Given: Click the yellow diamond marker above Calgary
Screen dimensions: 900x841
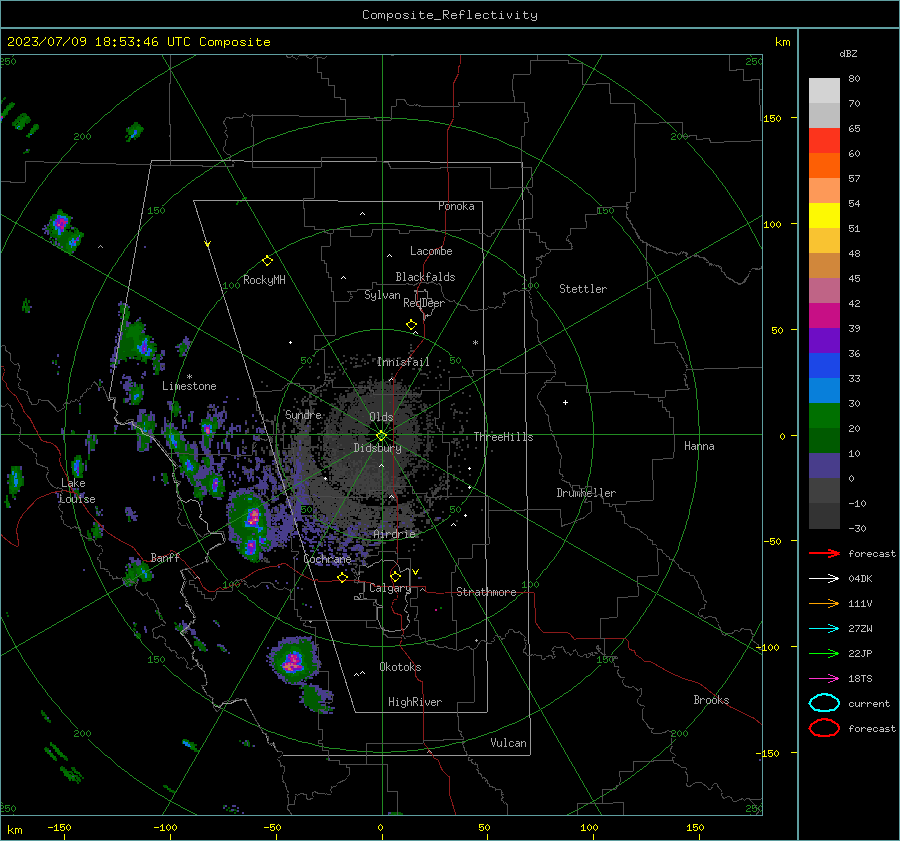Looking at the screenshot, I should point(395,576).
